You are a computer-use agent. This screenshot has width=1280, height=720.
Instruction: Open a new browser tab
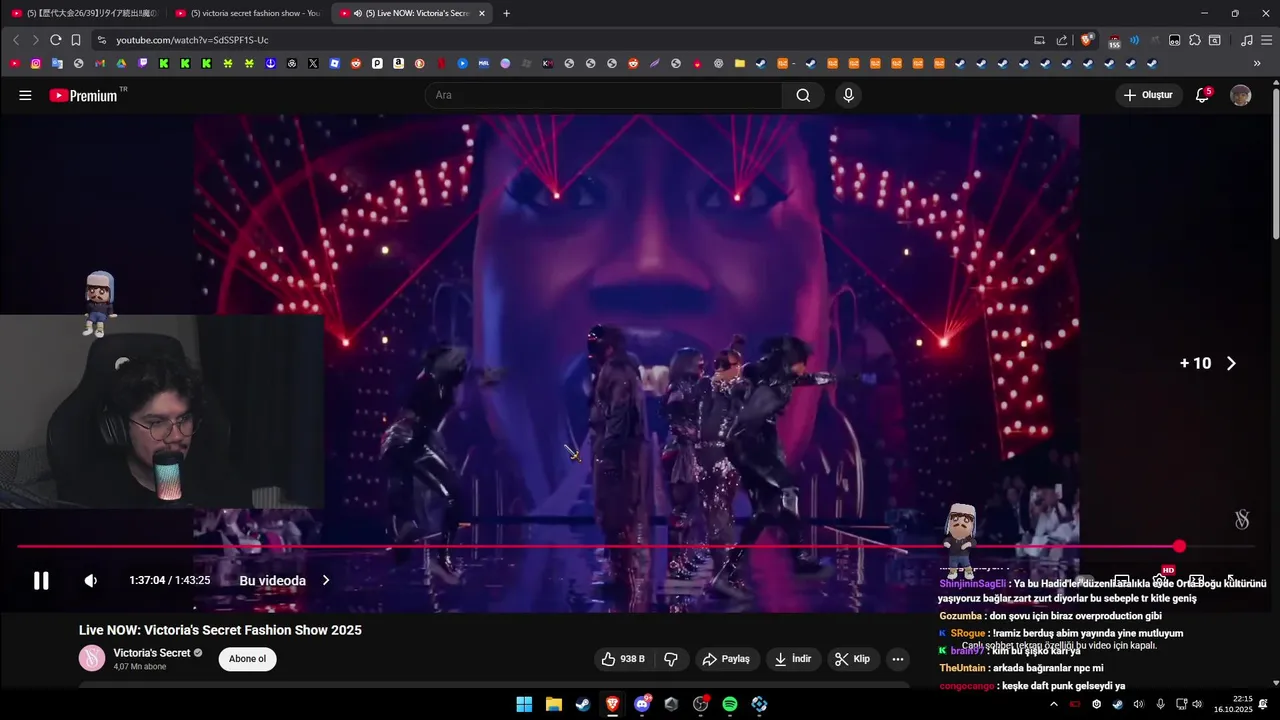tap(506, 13)
